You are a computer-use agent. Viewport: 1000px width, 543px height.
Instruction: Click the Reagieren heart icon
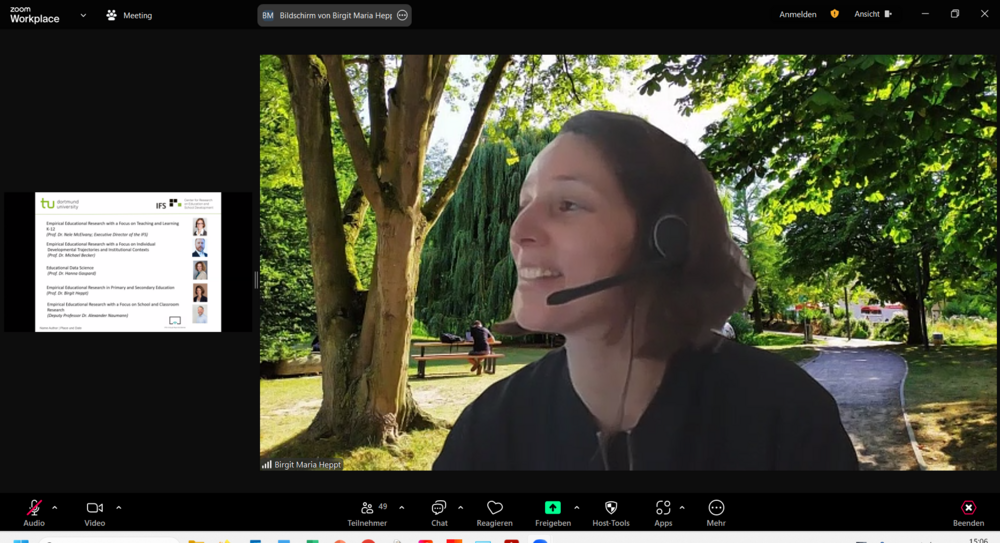[494, 508]
